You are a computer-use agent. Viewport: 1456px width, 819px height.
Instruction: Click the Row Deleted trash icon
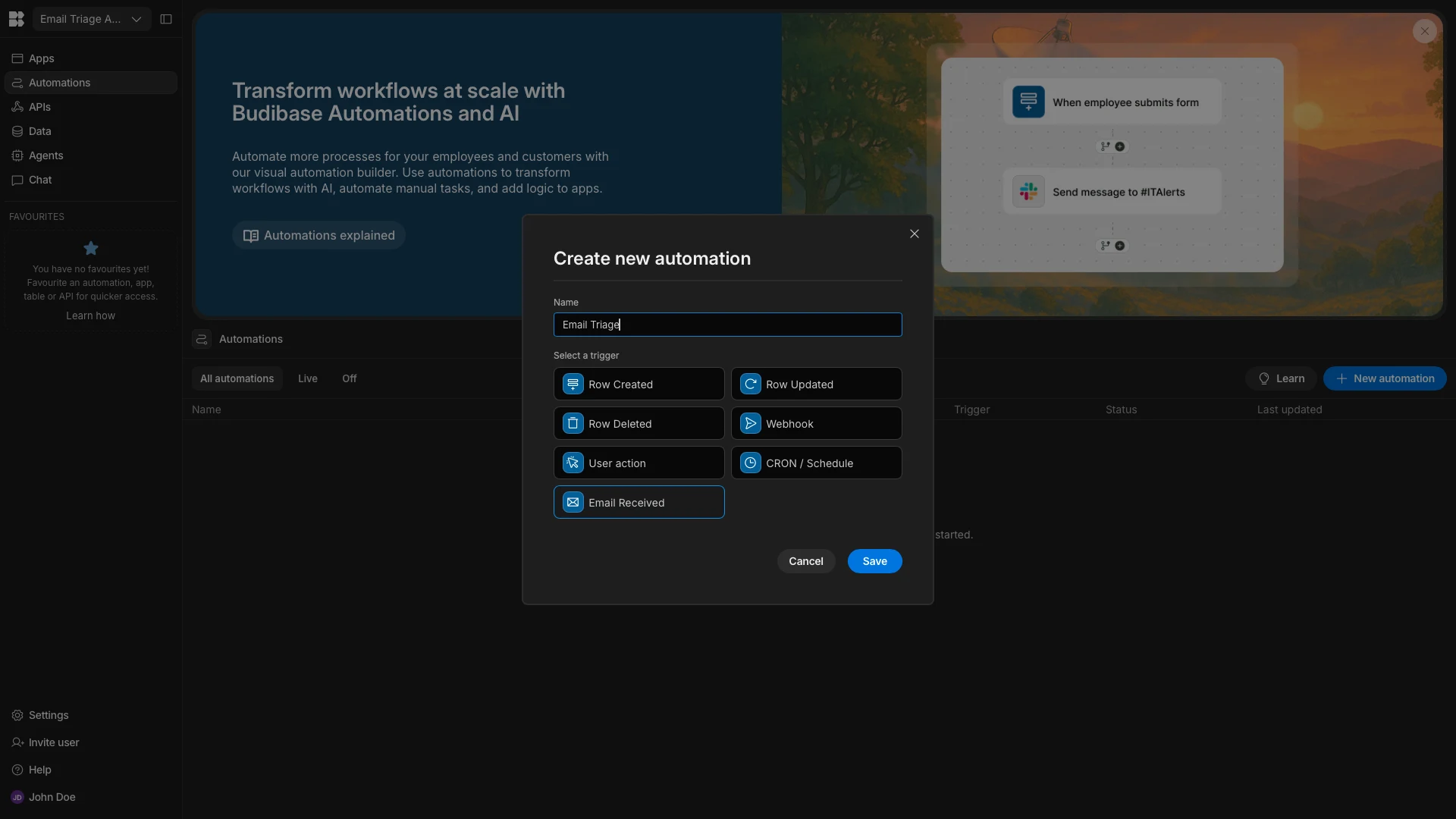point(573,424)
